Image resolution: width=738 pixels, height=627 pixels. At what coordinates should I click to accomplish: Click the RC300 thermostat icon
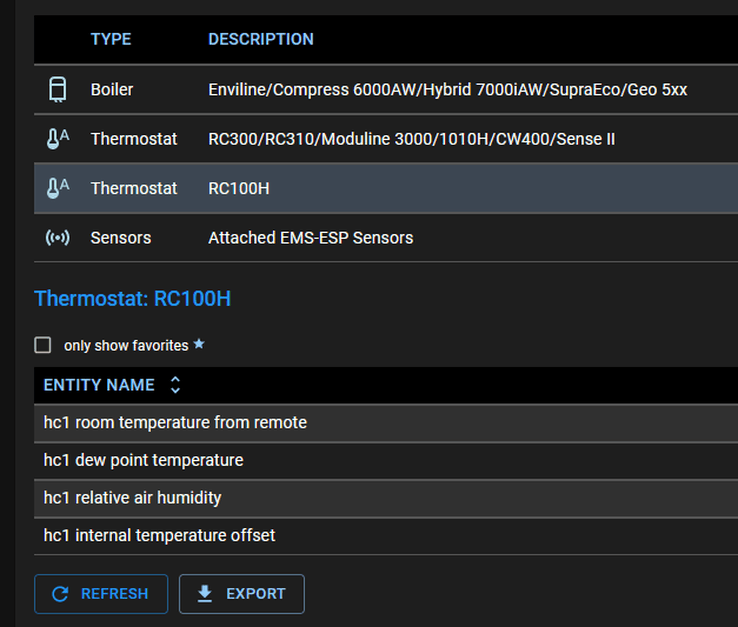click(57, 139)
